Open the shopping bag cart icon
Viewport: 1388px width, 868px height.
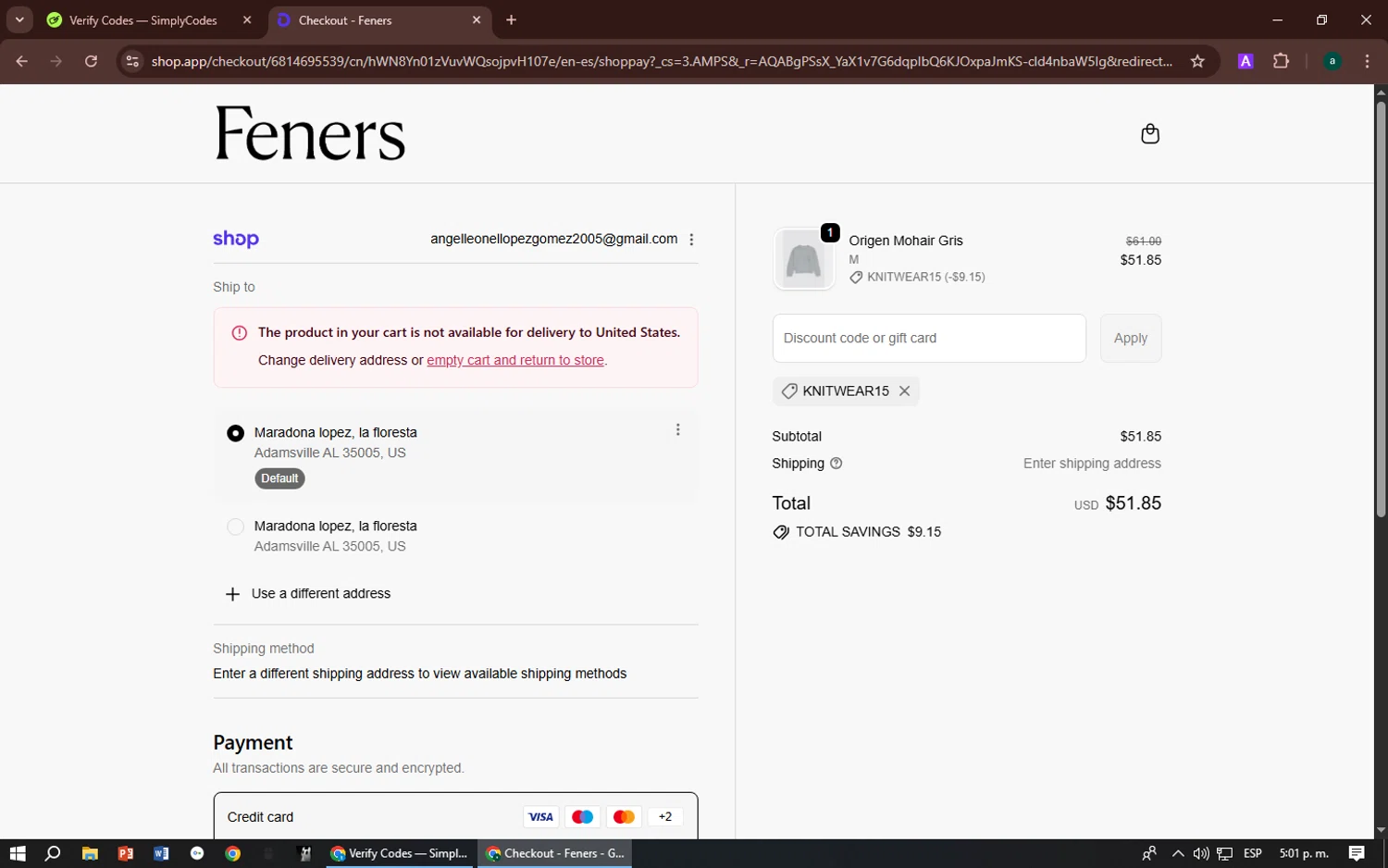click(1150, 134)
